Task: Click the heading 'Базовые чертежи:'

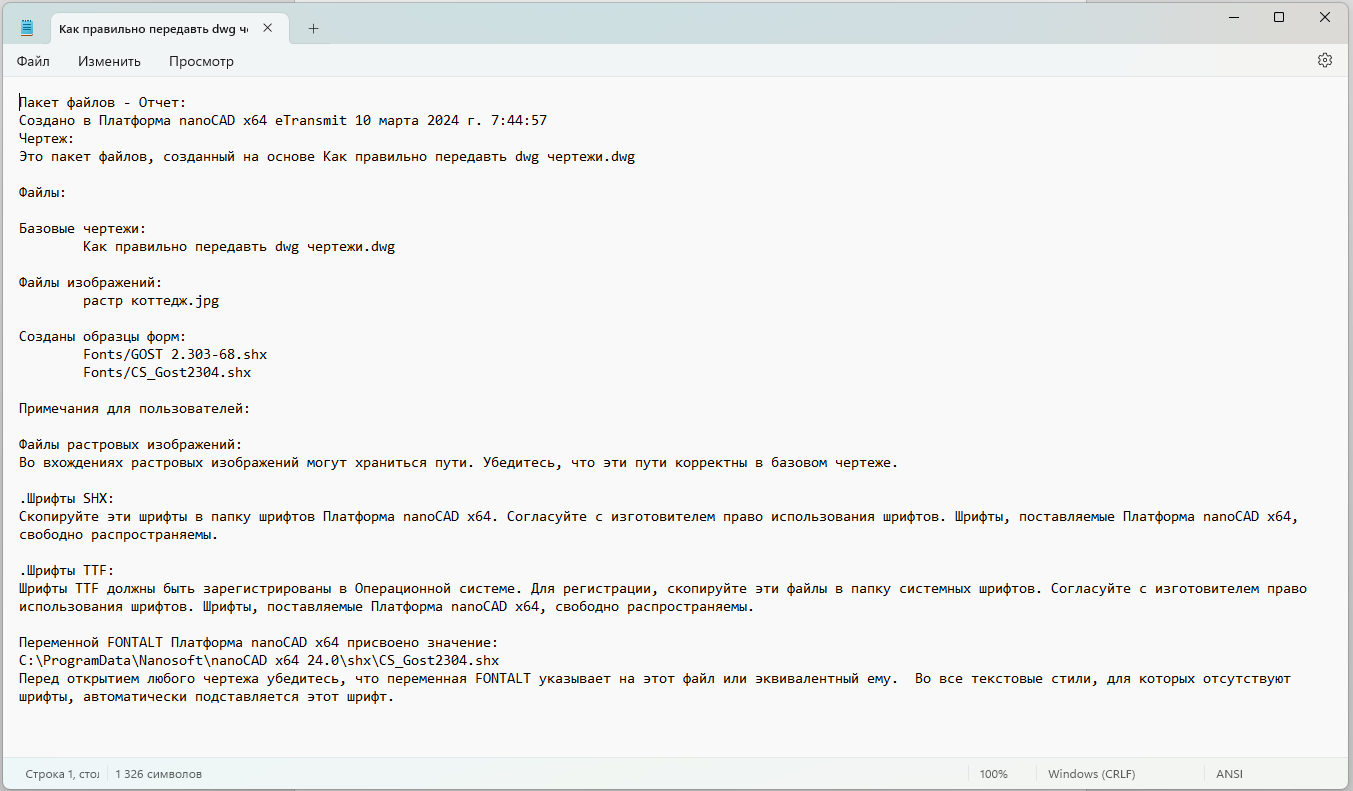Action: (83, 229)
